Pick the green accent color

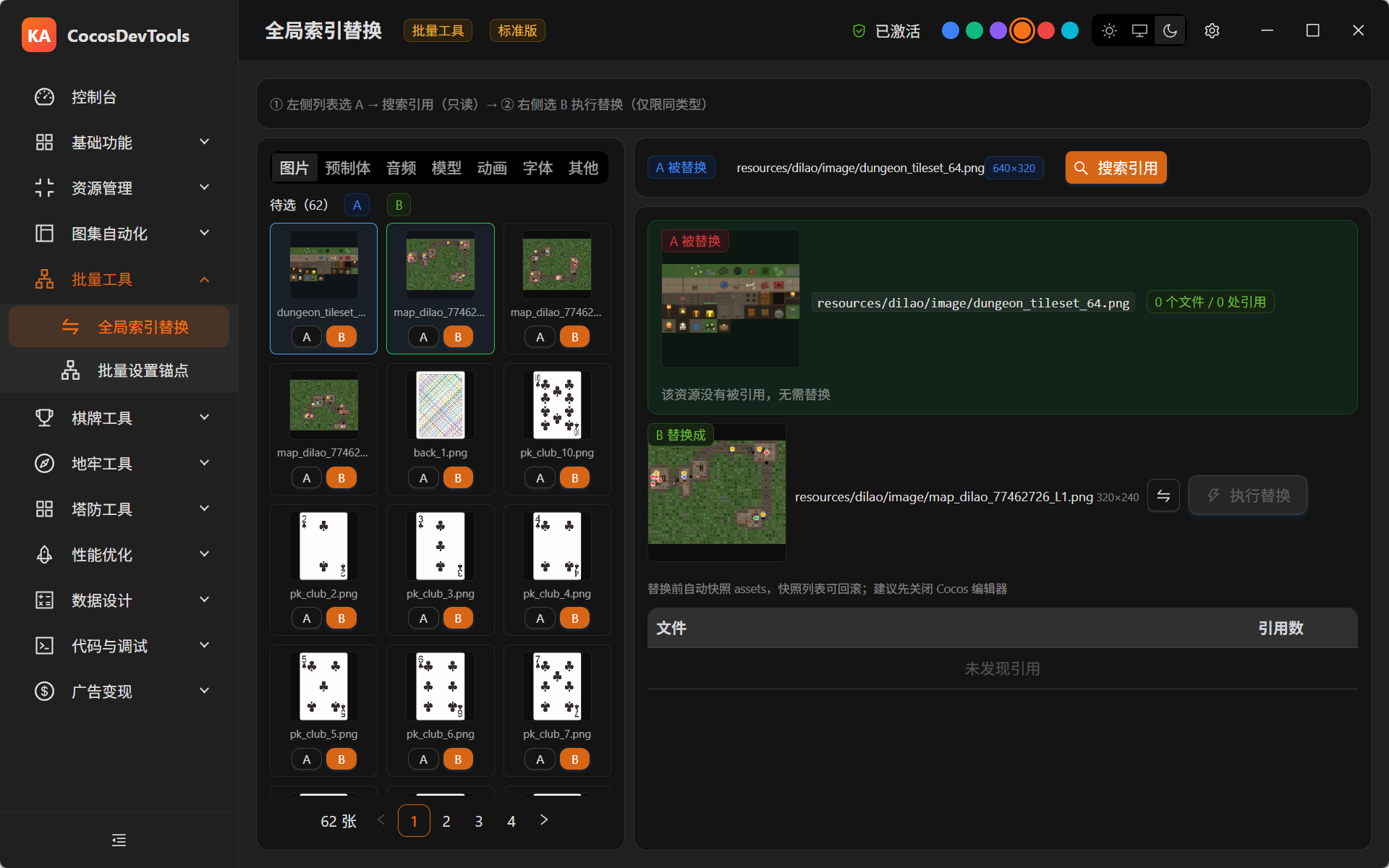tap(974, 30)
